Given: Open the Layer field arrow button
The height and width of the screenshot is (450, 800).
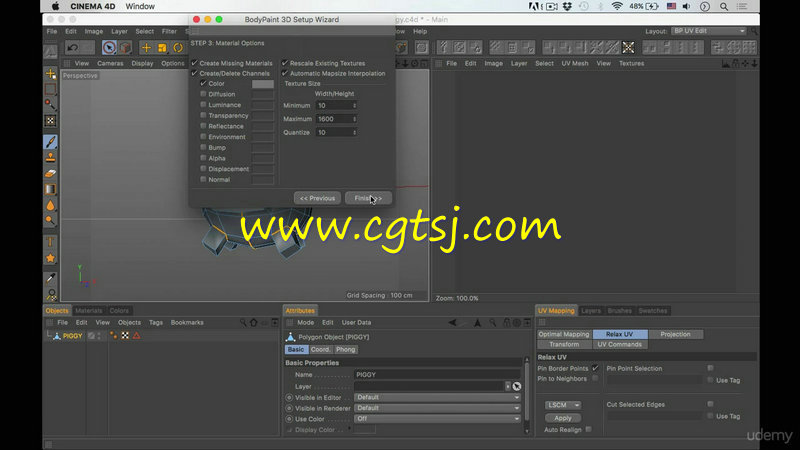Looking at the screenshot, I should pyautogui.click(x=508, y=386).
